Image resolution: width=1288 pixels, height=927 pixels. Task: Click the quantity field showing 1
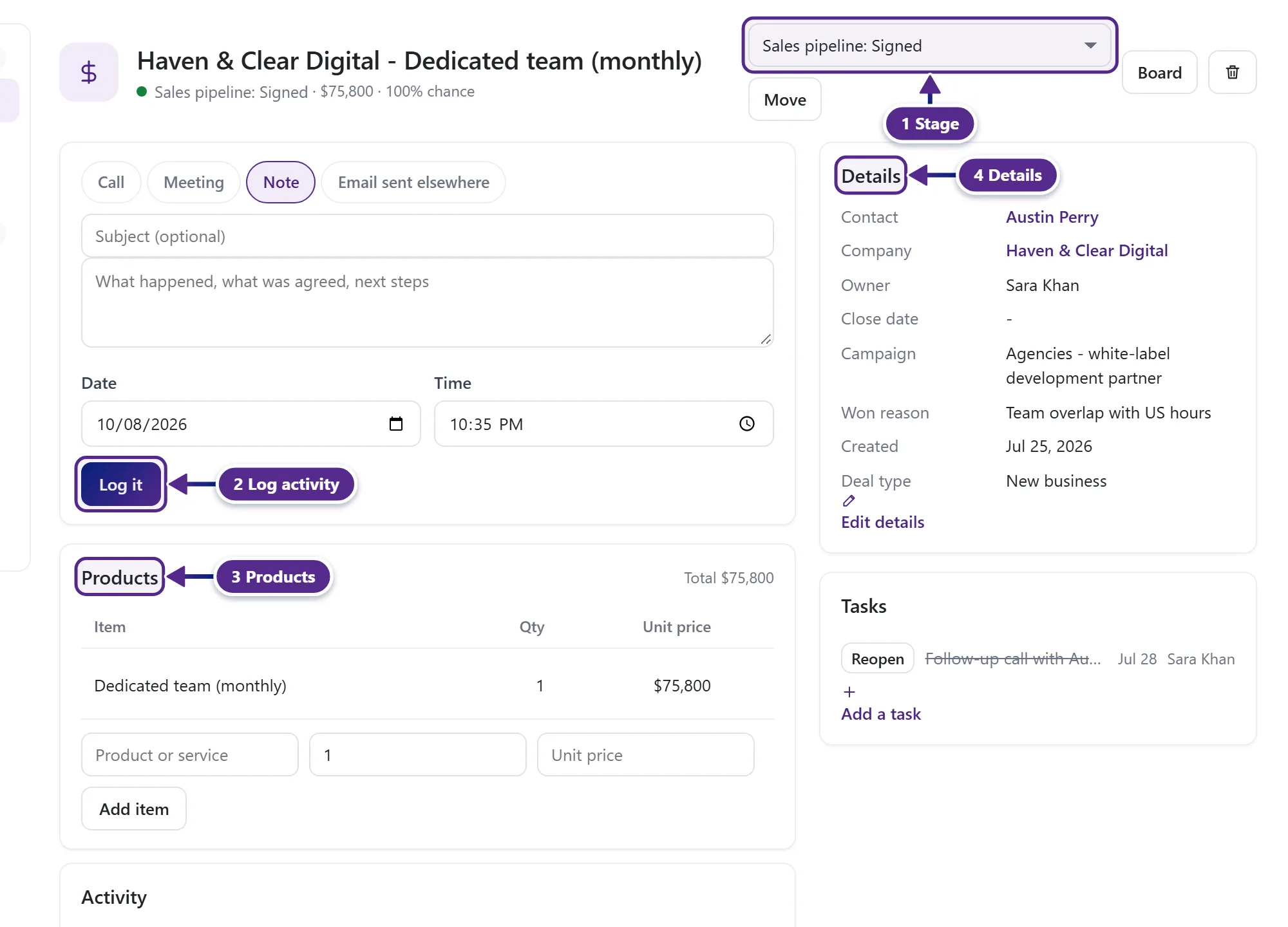418,754
